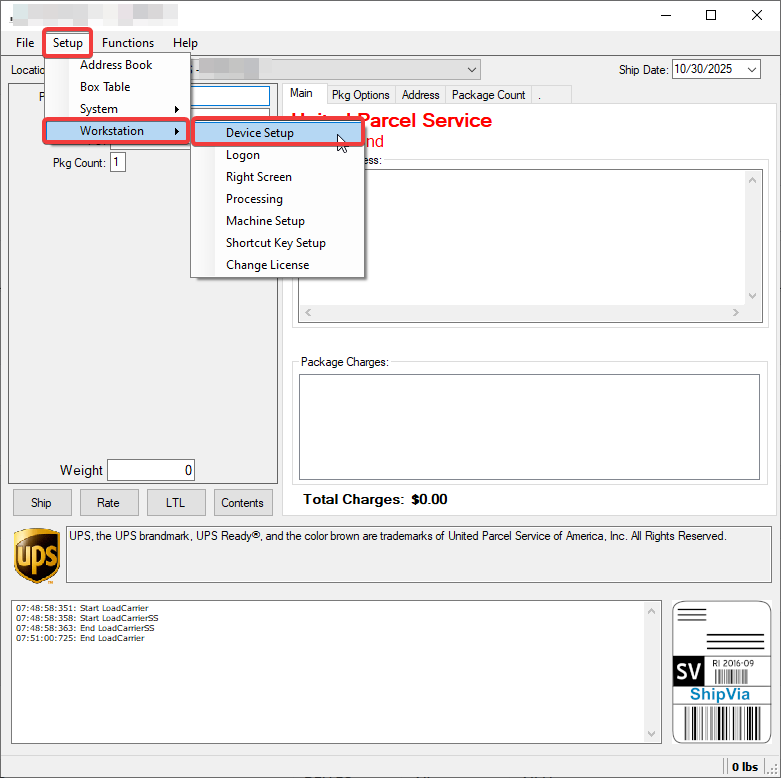The image size is (781, 778).
Task: Click the Contents button
Action: pos(243,503)
